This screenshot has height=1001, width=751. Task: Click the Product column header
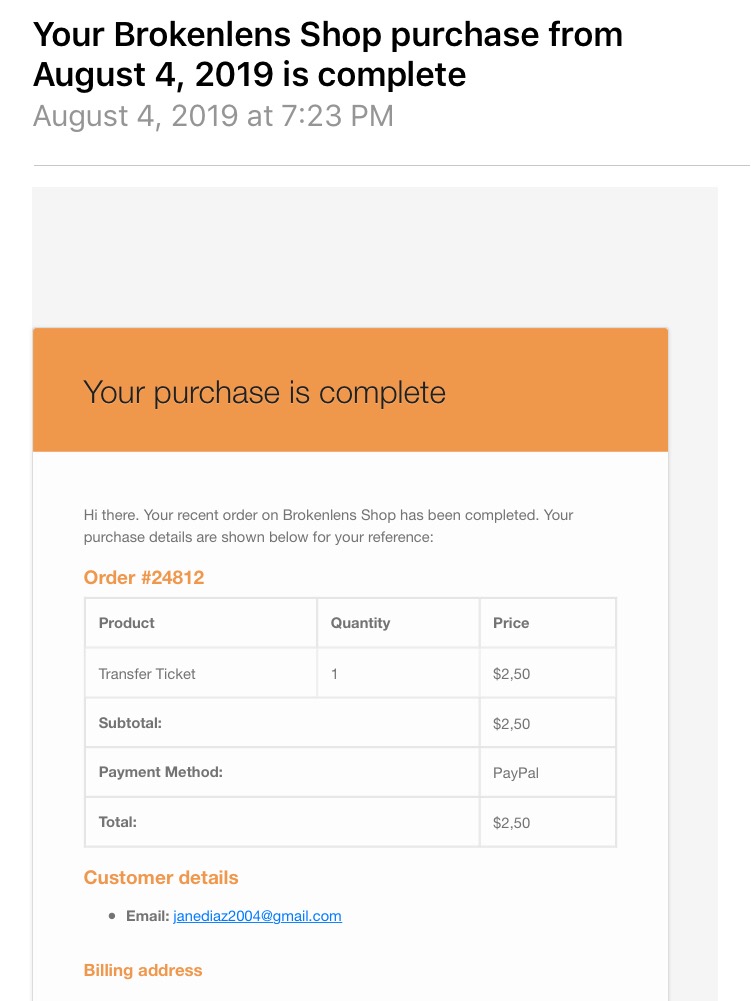[201, 623]
